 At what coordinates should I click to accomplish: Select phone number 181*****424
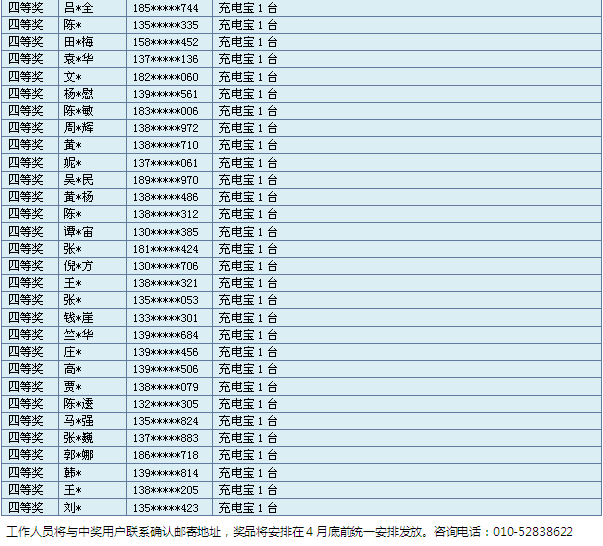click(x=166, y=249)
